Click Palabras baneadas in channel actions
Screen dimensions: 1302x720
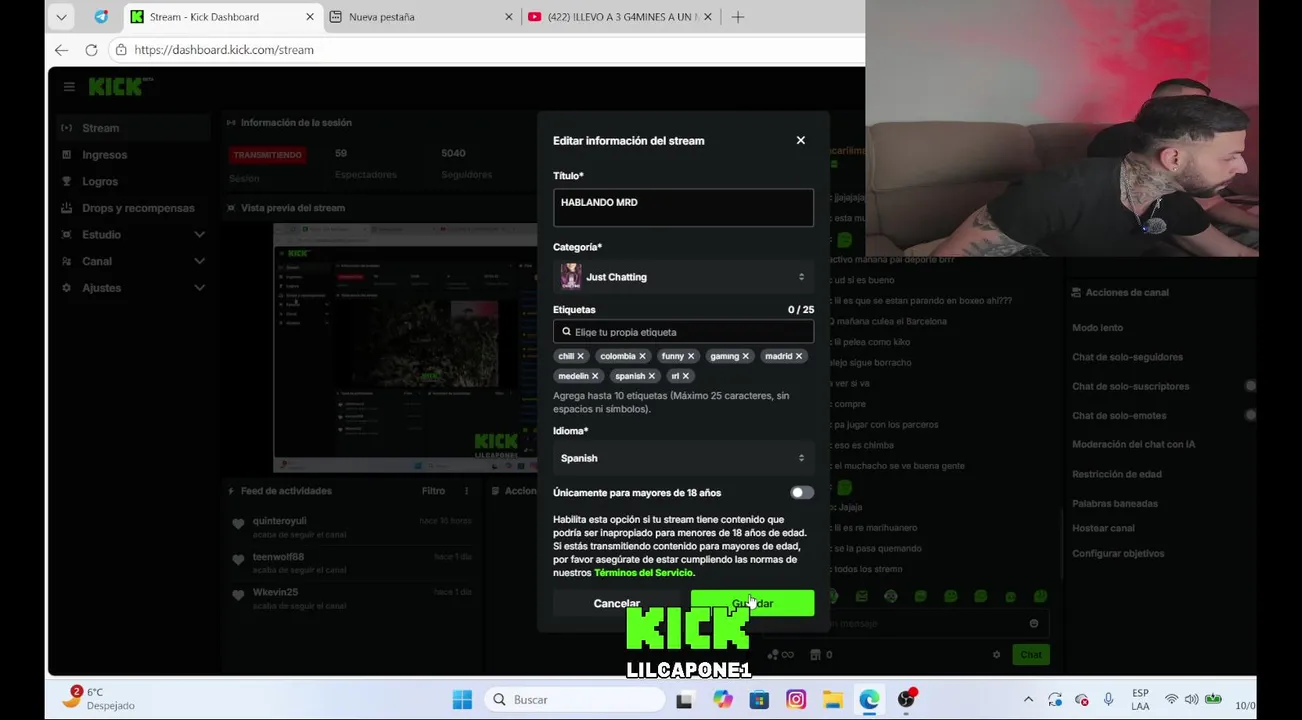coord(1115,504)
